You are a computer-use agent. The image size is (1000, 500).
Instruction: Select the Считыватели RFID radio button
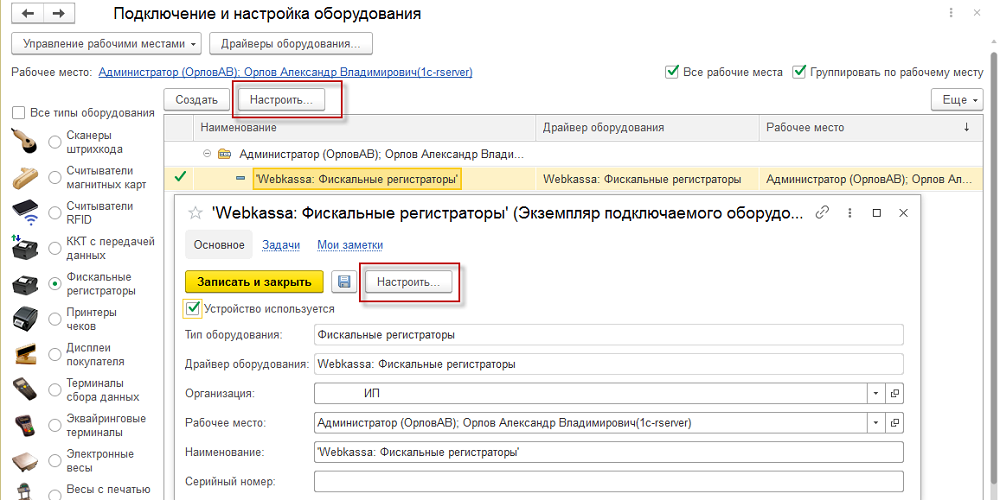click(x=55, y=214)
